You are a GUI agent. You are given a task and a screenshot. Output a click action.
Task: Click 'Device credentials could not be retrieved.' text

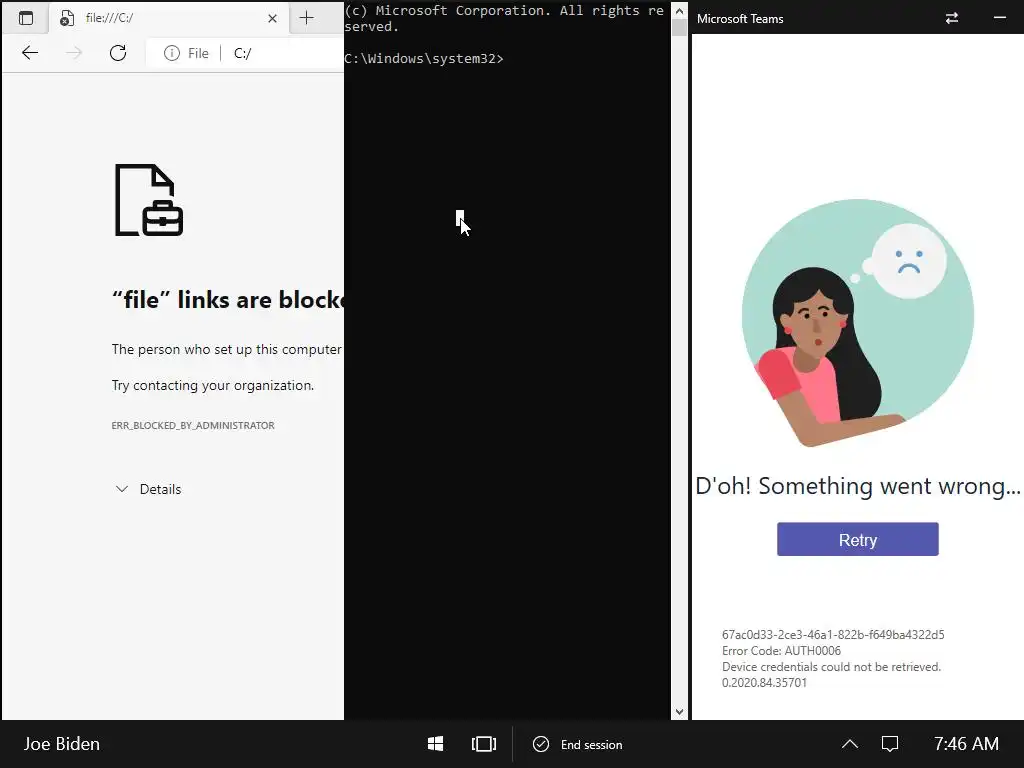tap(831, 667)
